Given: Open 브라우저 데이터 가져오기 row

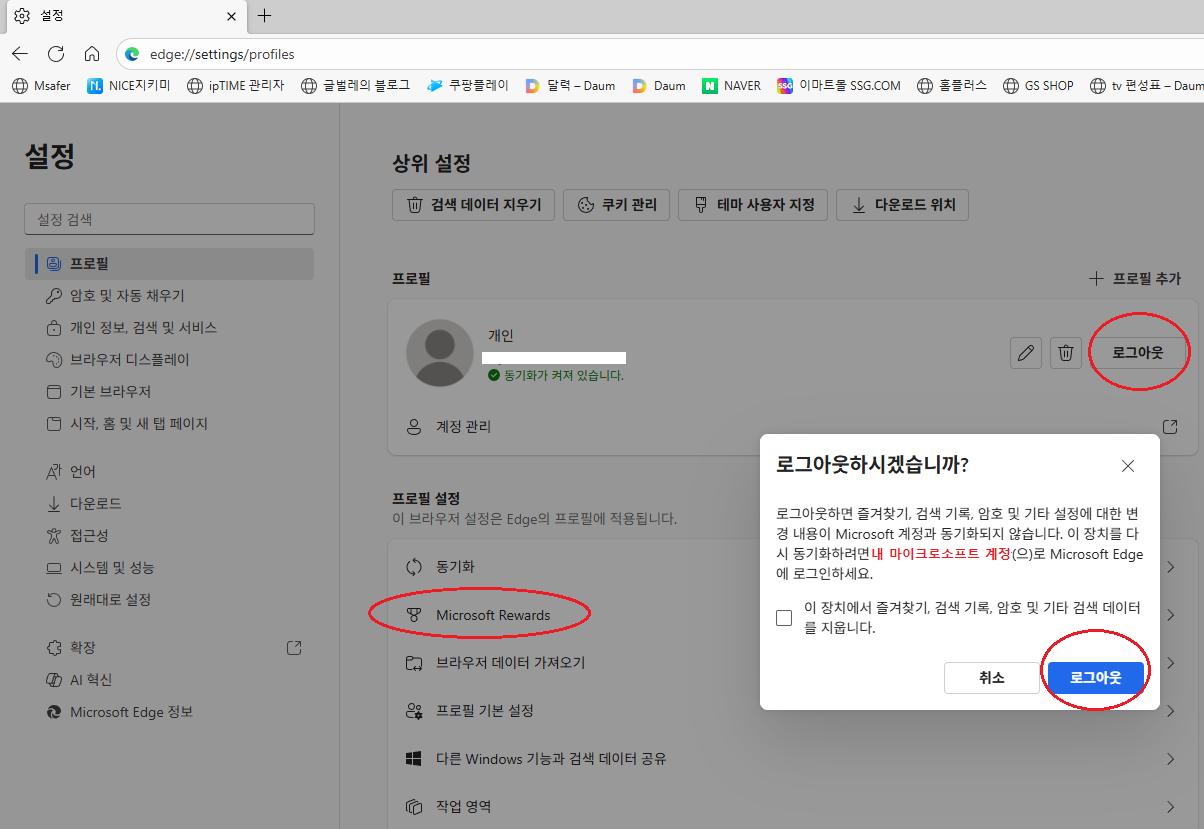Looking at the screenshot, I should coord(792,663).
